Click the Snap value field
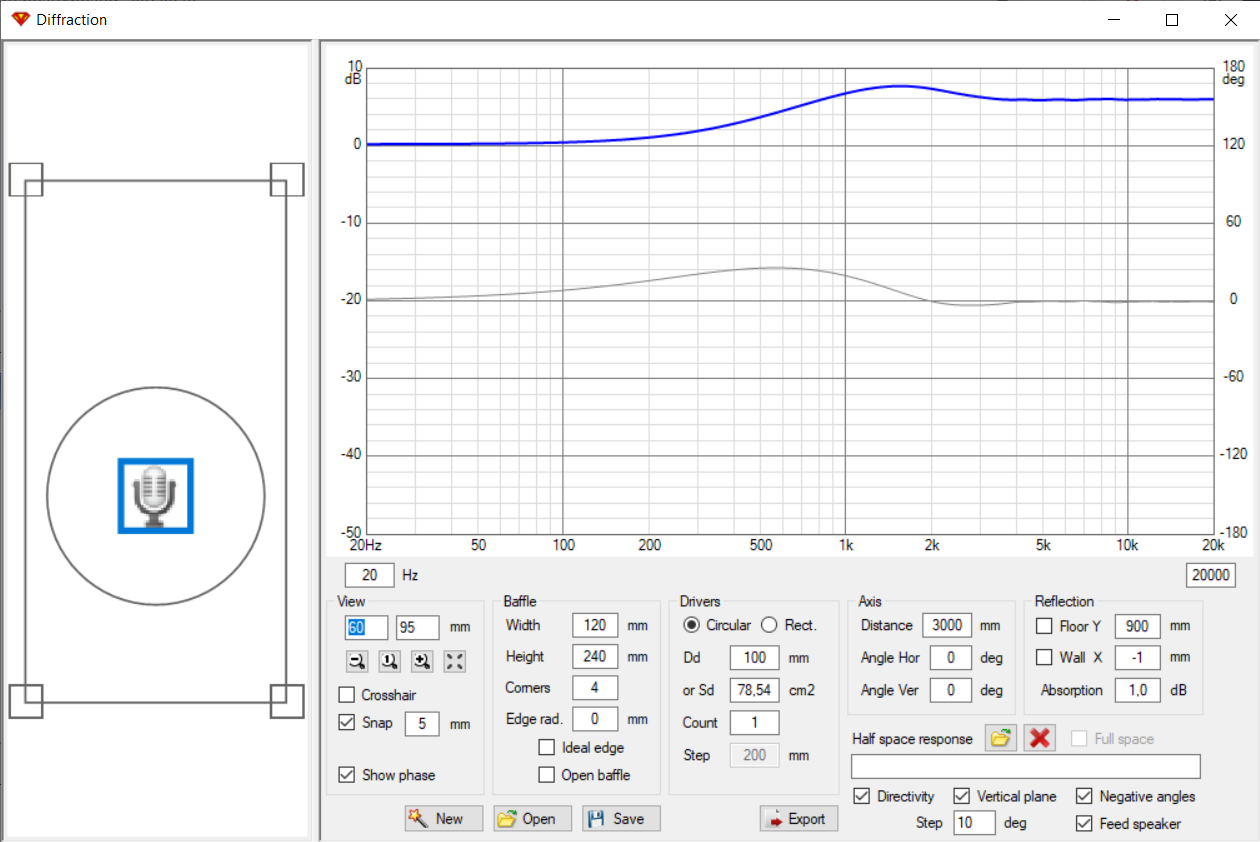1260x842 pixels. pos(422,723)
